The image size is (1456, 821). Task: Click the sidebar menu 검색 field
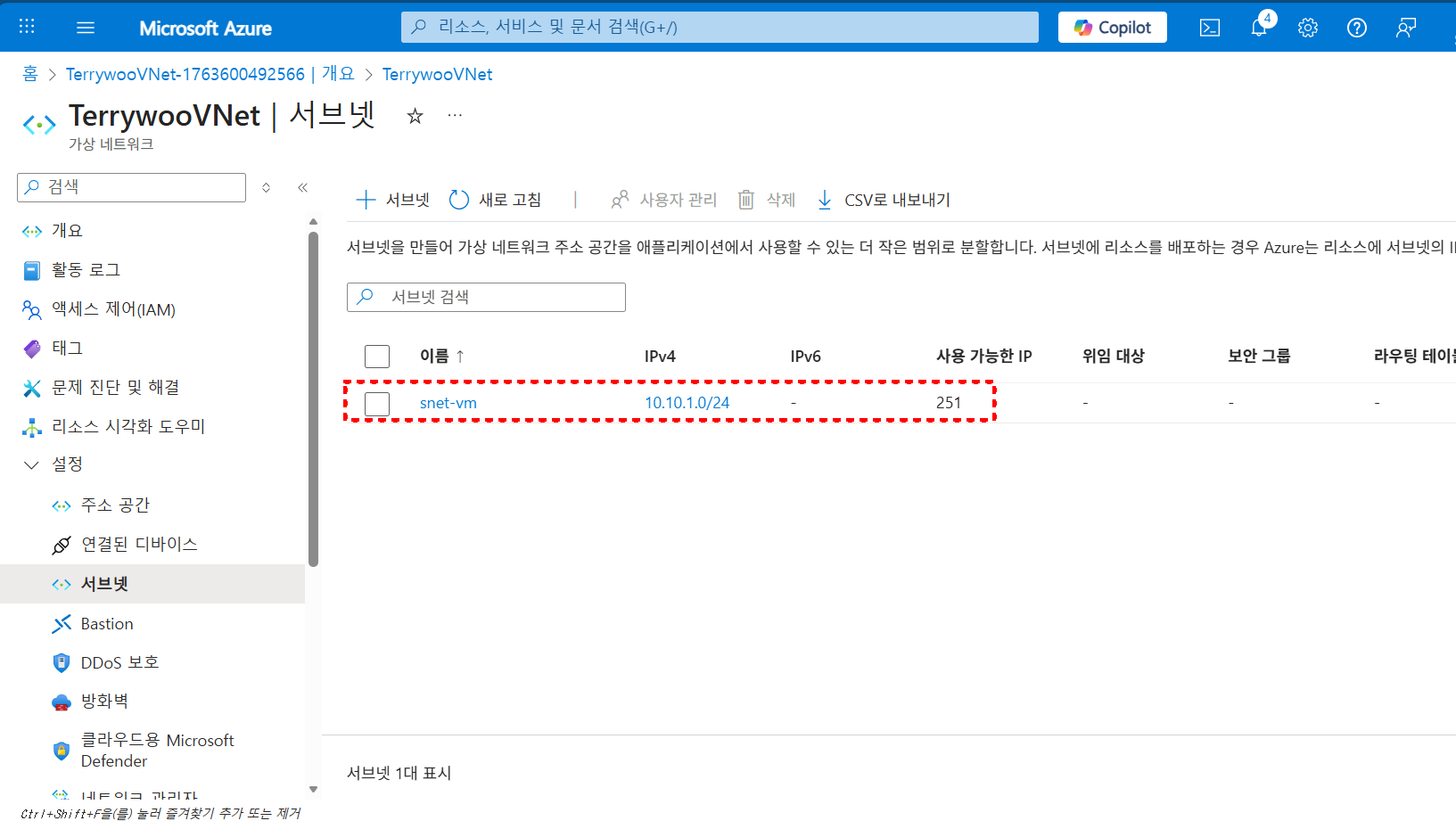[131, 187]
